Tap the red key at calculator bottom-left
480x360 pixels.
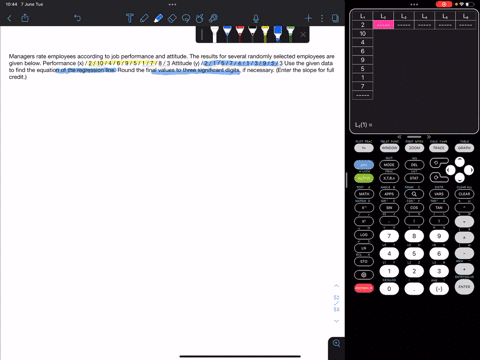(364, 288)
